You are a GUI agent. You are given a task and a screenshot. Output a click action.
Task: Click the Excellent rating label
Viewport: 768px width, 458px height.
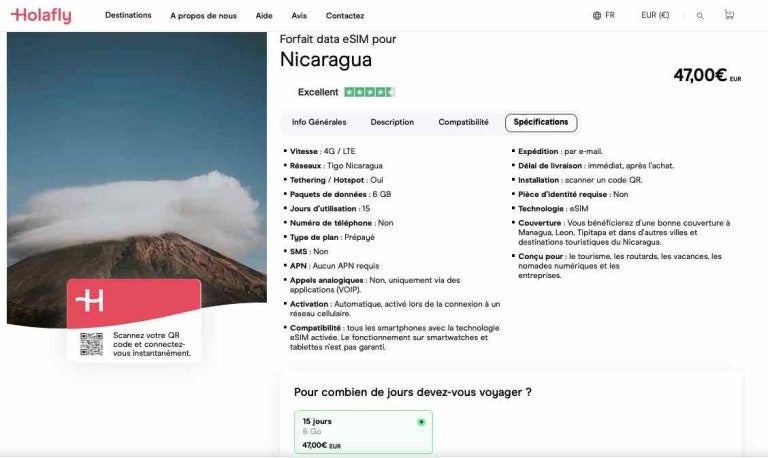point(318,92)
